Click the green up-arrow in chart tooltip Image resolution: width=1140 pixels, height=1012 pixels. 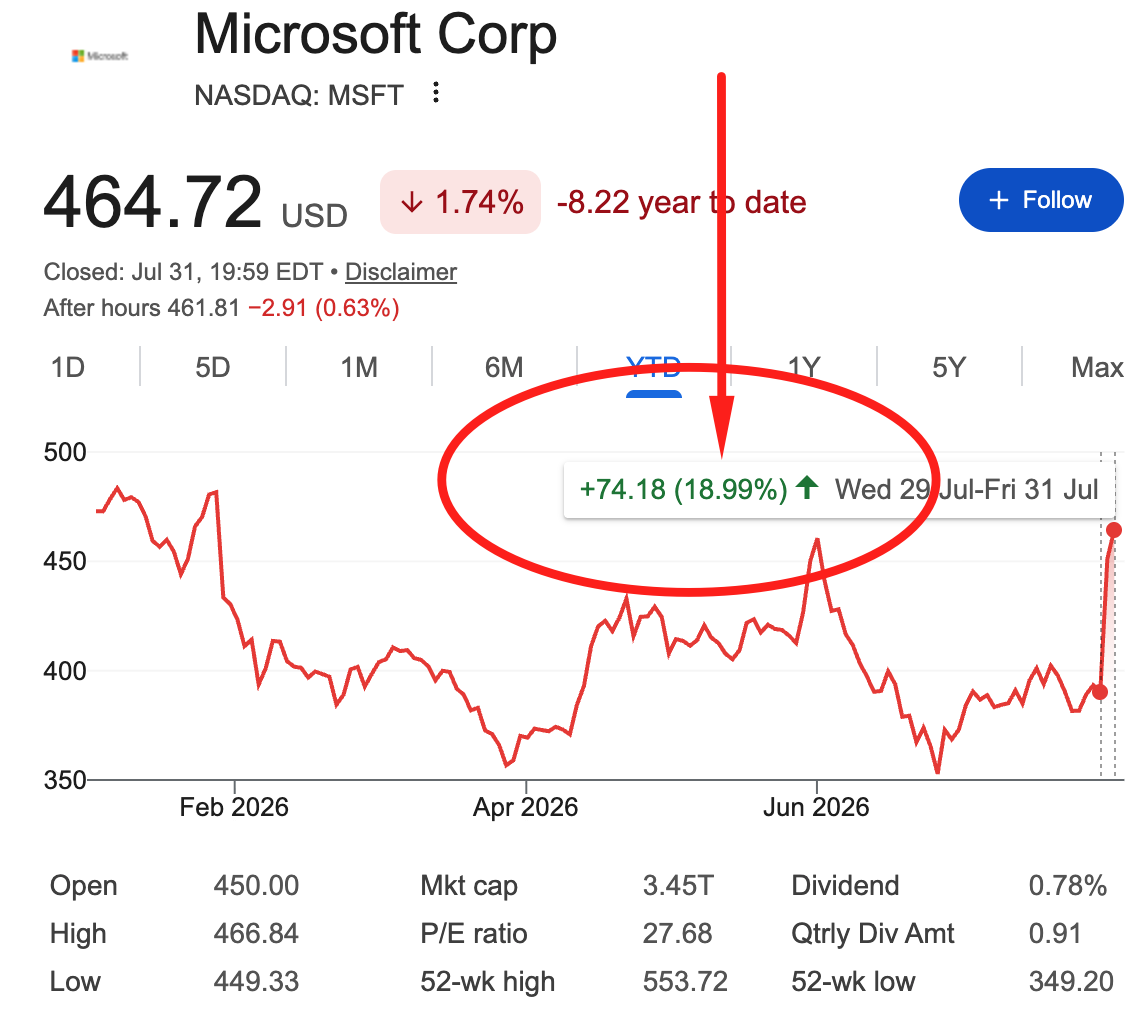coord(807,487)
